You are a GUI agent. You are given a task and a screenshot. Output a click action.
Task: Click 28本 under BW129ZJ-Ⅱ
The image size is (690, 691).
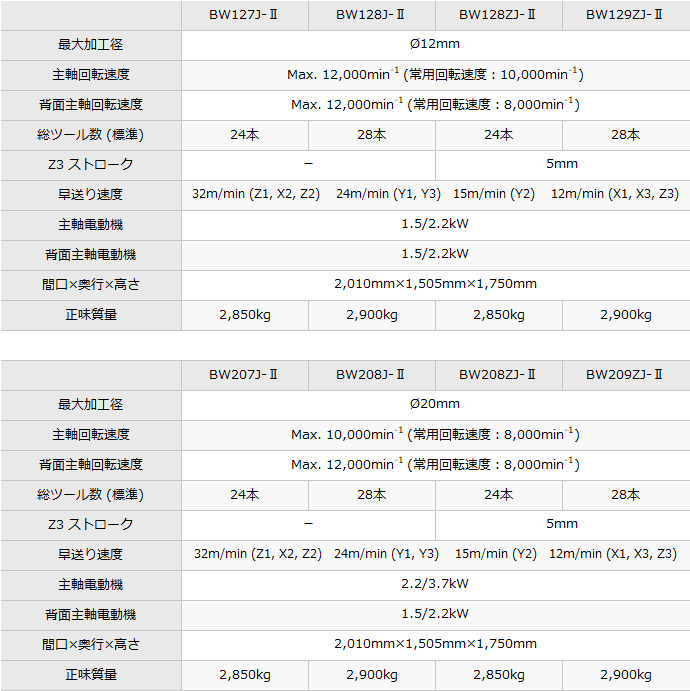pos(625,135)
